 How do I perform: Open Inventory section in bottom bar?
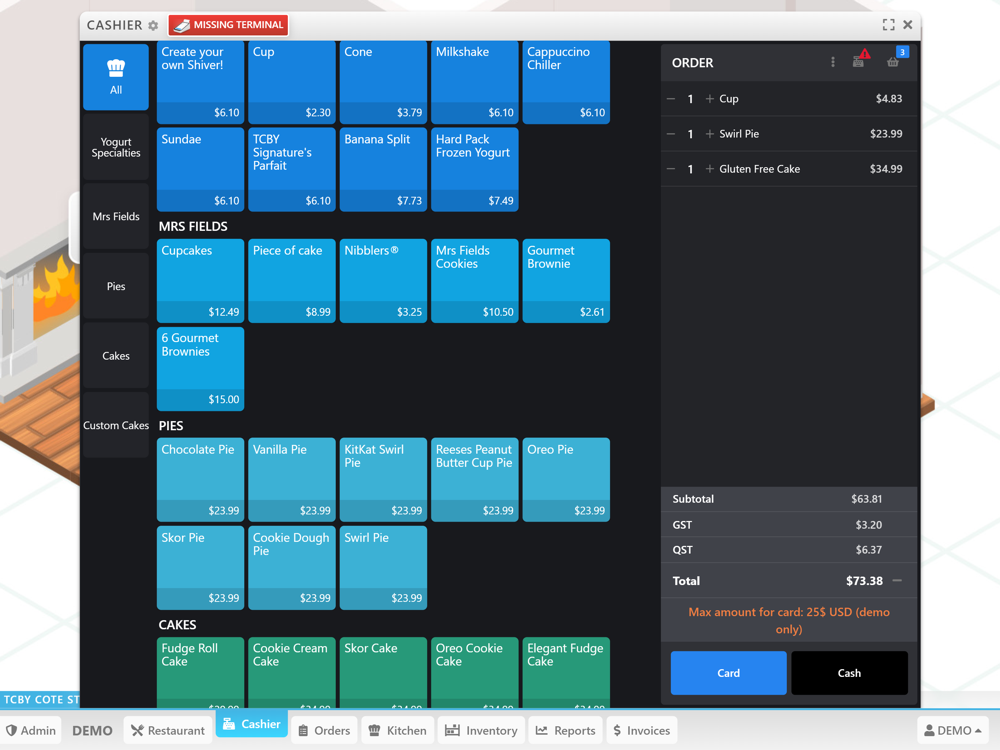coord(482,730)
